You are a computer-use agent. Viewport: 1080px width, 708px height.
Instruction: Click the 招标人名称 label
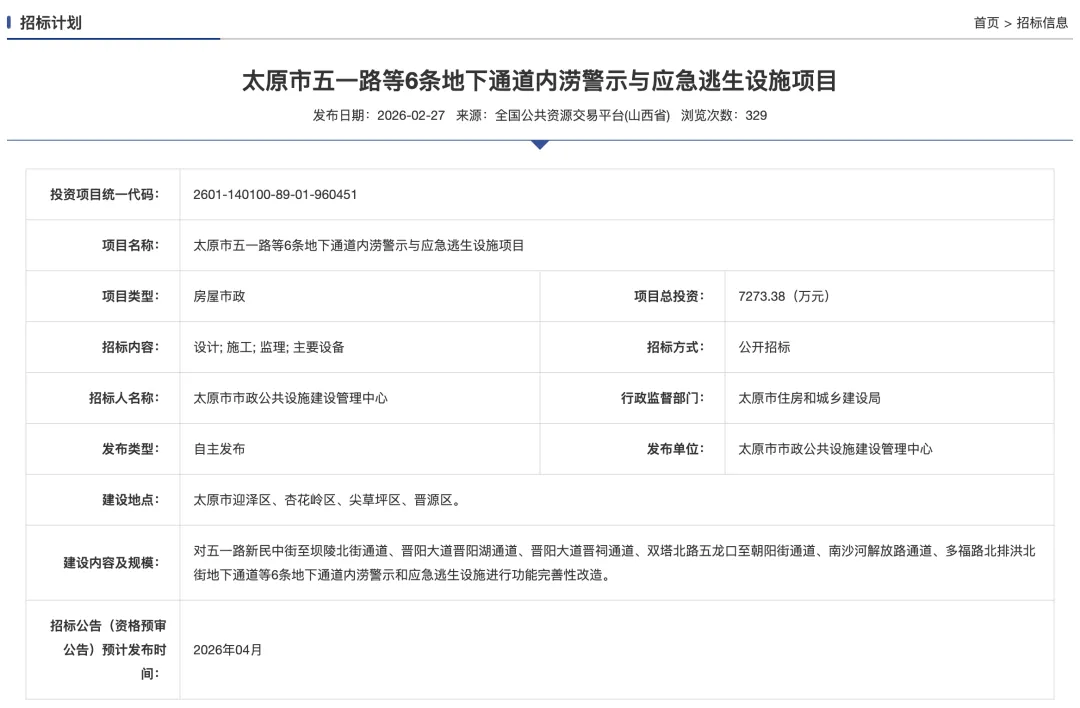[x=125, y=398]
